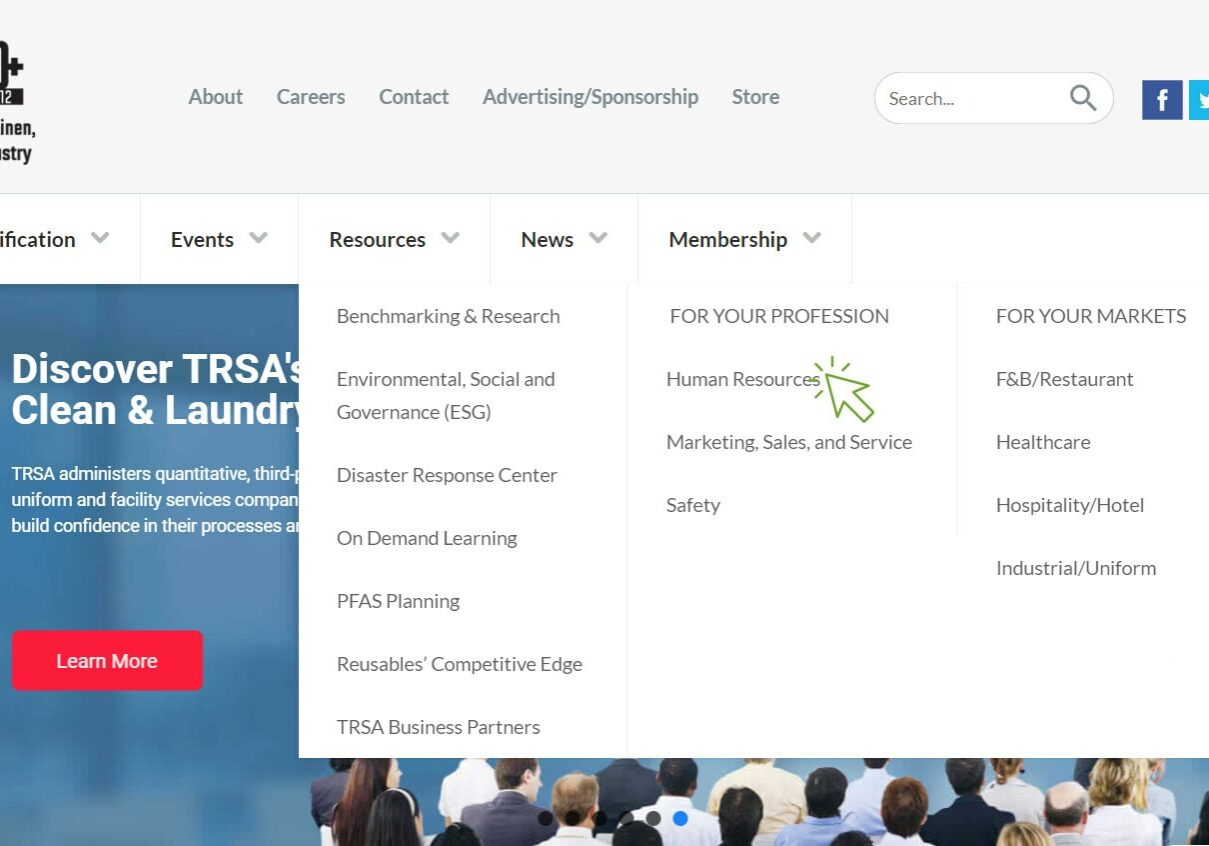Open Human Resources under For Your Profession

(743, 379)
